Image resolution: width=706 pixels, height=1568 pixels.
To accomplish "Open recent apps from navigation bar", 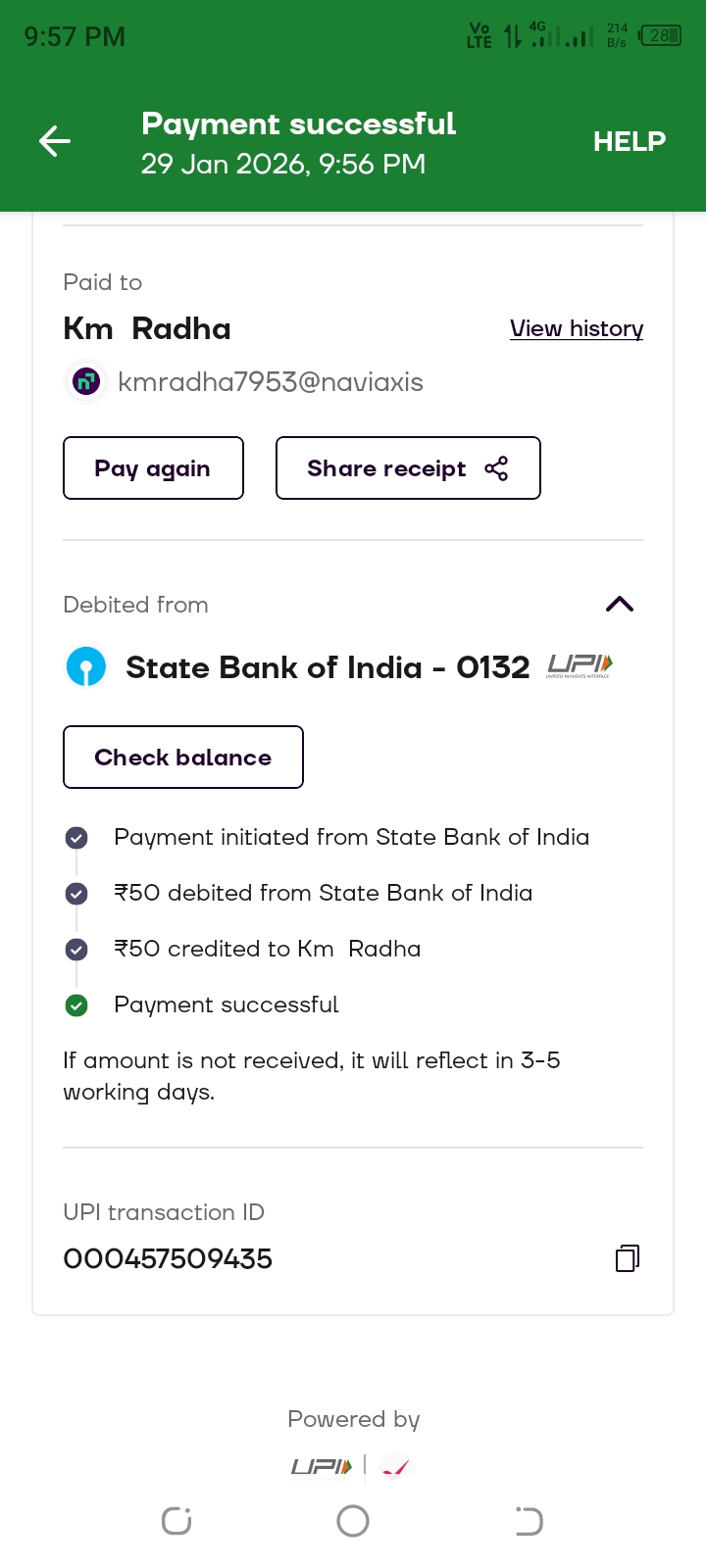I will tap(176, 1521).
